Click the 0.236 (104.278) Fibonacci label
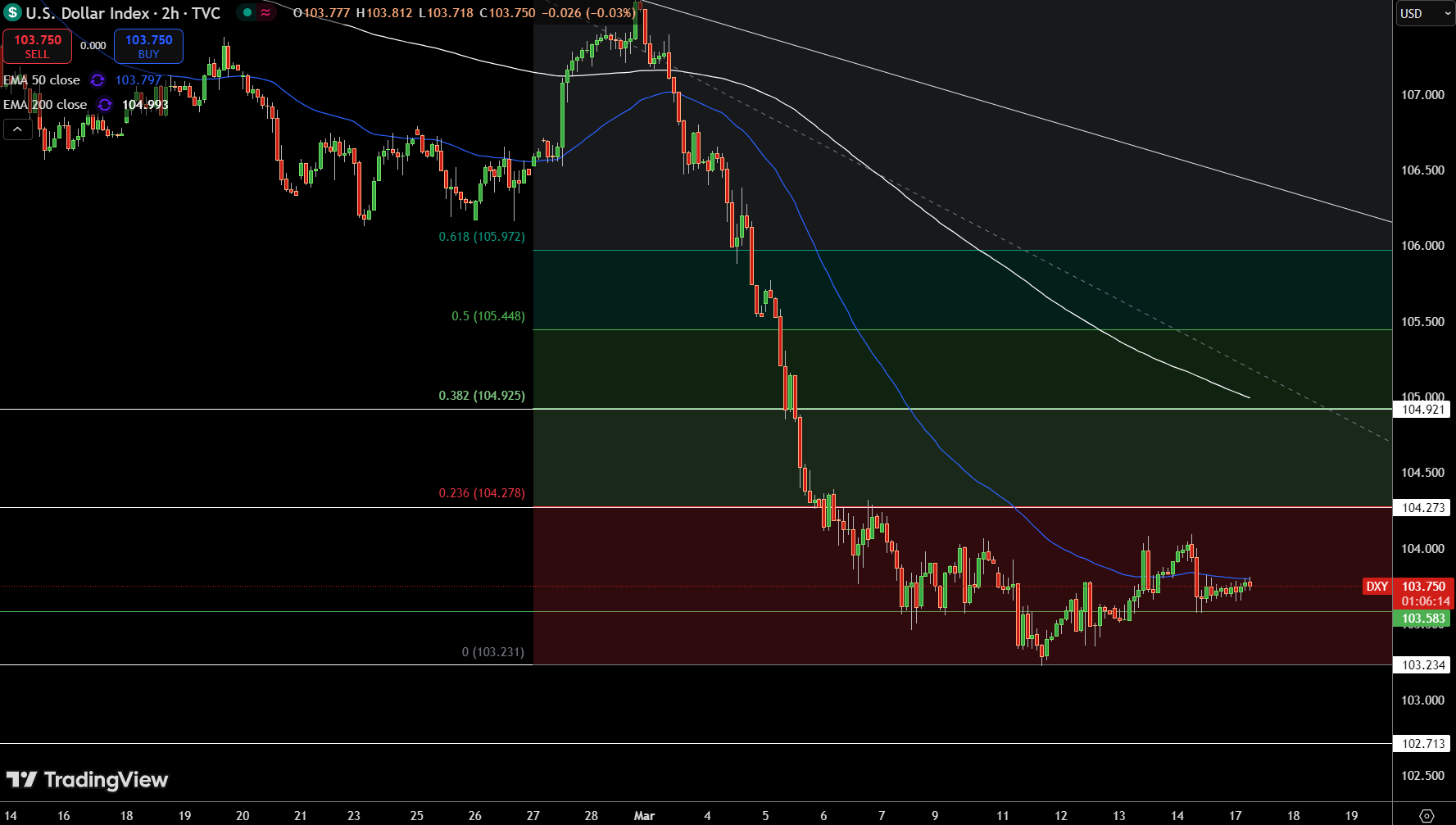Screen dimensions: 1456x825 (x=482, y=493)
